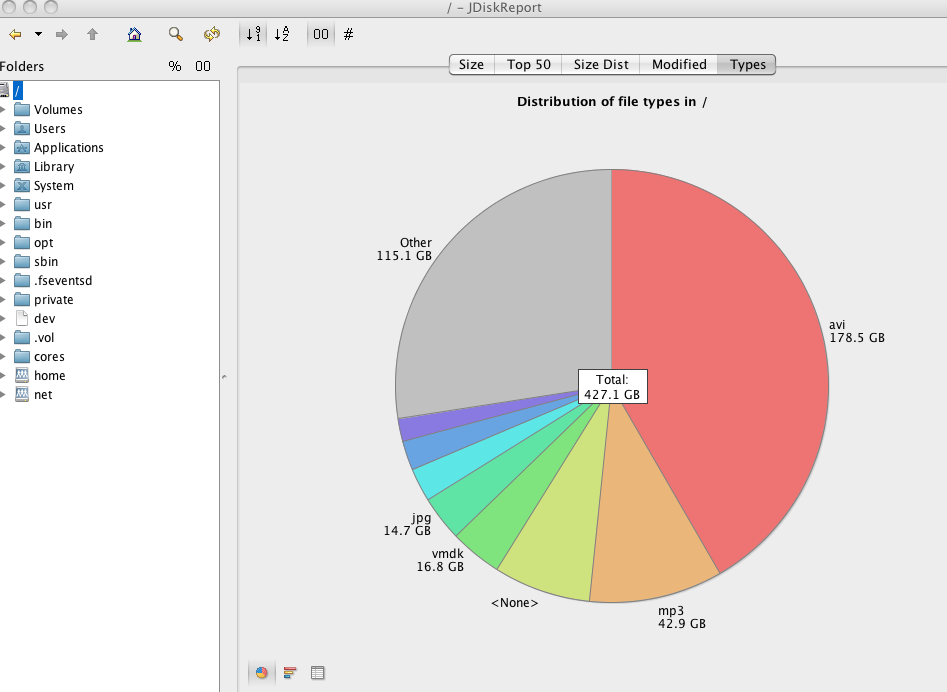Click the 'avi 178.5 GB' label
The height and width of the screenshot is (692, 947).
pos(856,331)
